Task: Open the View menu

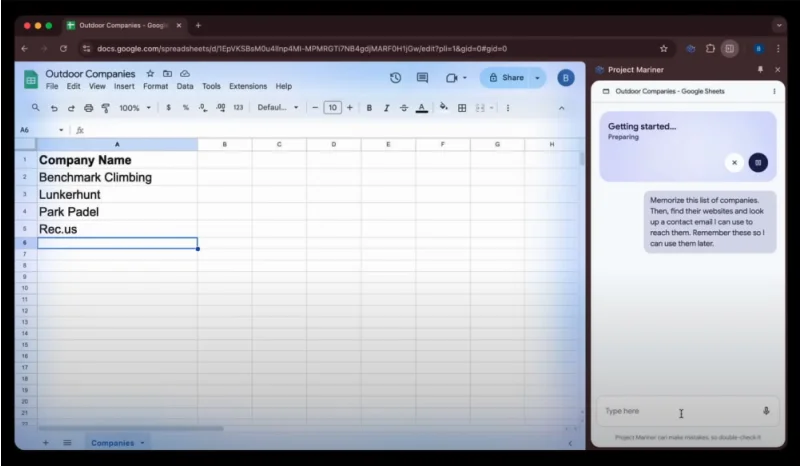Action: coord(97,86)
